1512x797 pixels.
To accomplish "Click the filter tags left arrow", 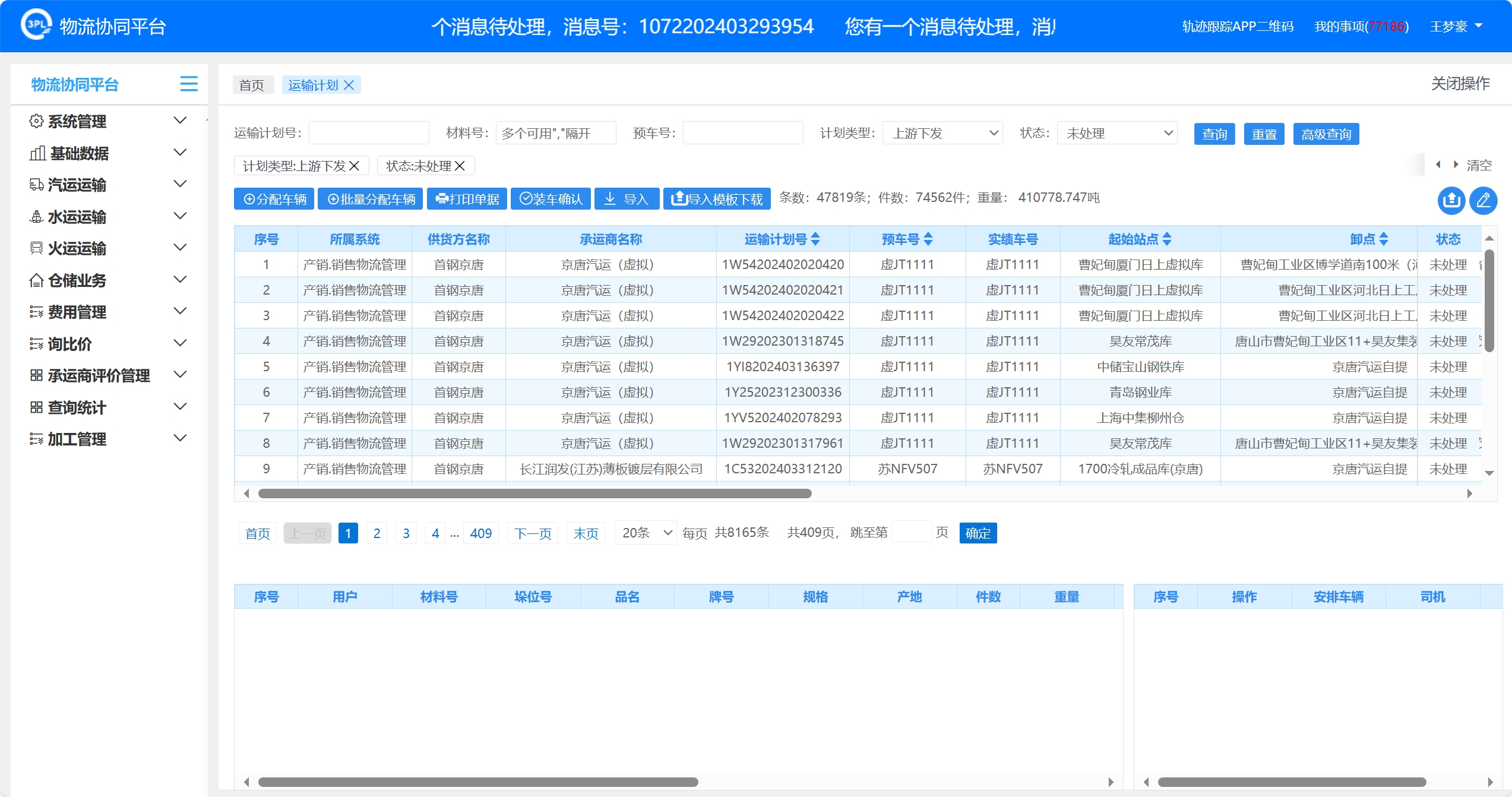I will pos(1438,165).
